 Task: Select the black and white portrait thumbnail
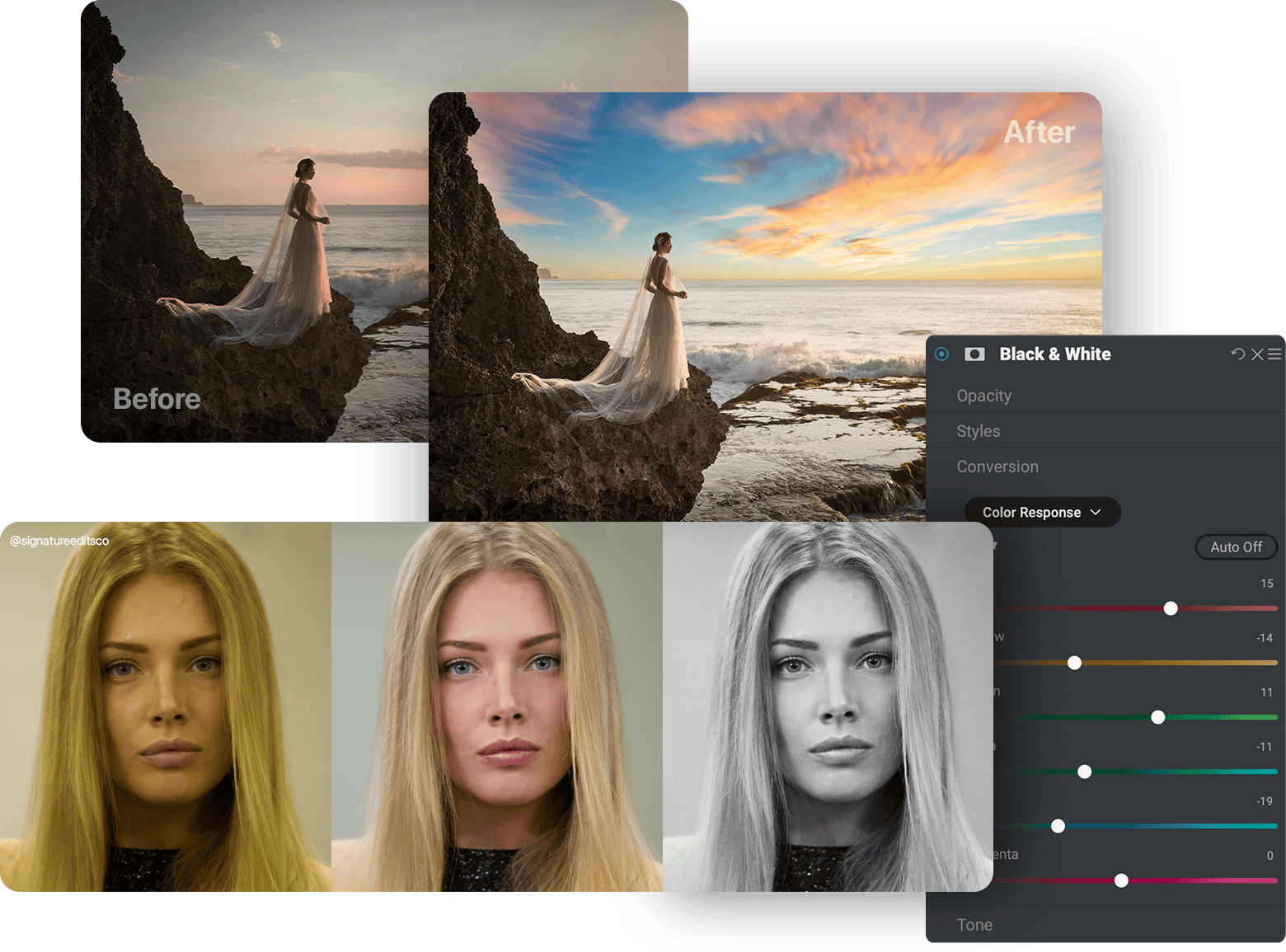click(x=827, y=706)
